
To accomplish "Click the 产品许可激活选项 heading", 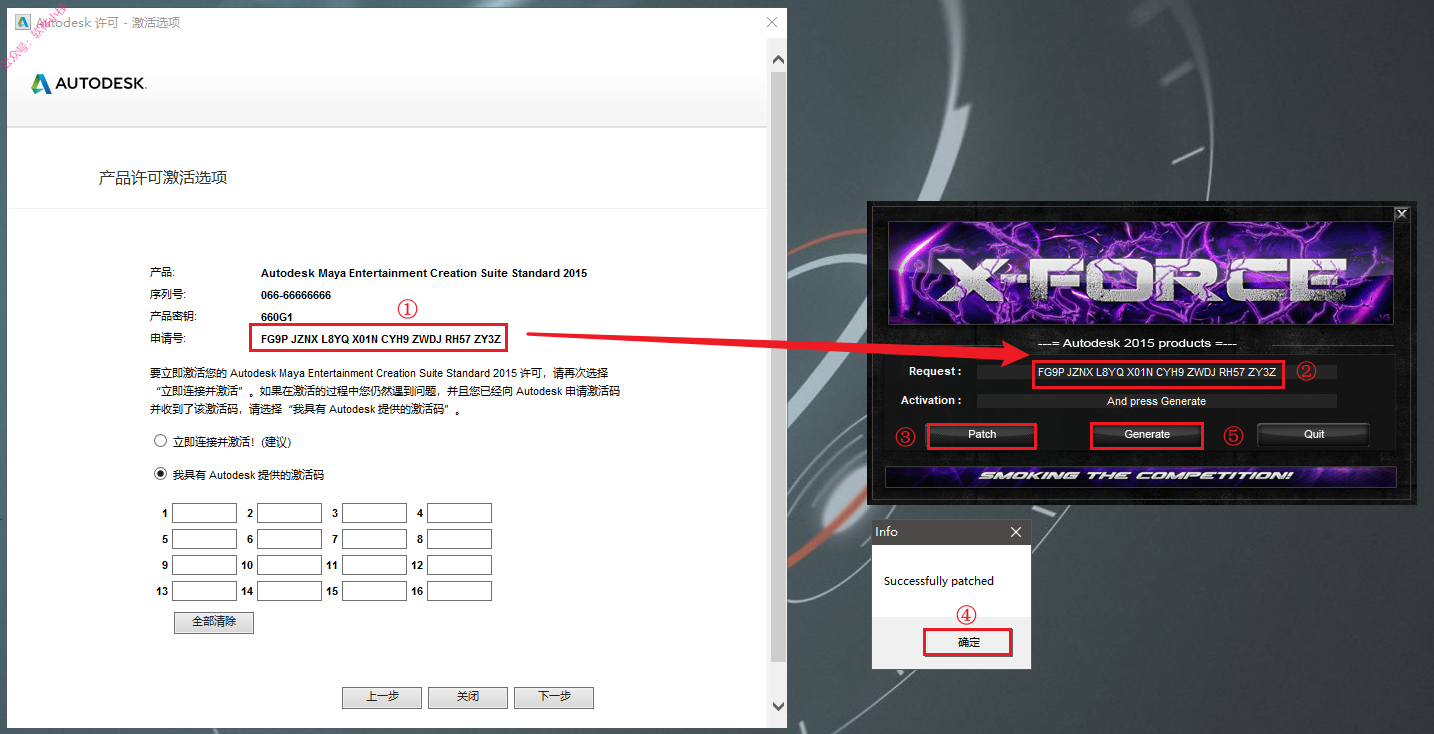I will [x=163, y=178].
